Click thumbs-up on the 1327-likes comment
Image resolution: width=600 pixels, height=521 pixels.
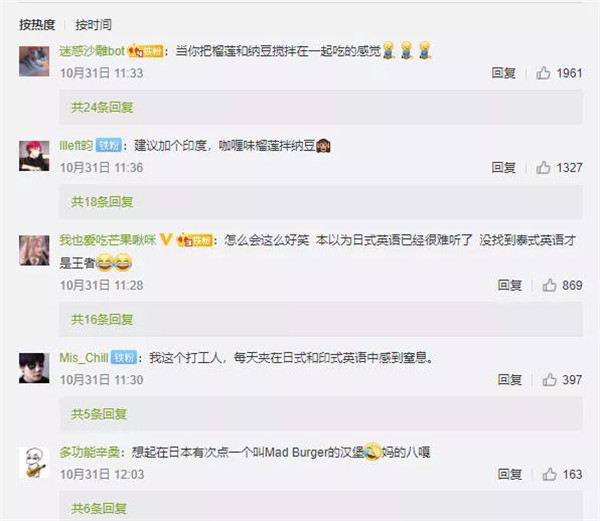[543, 167]
